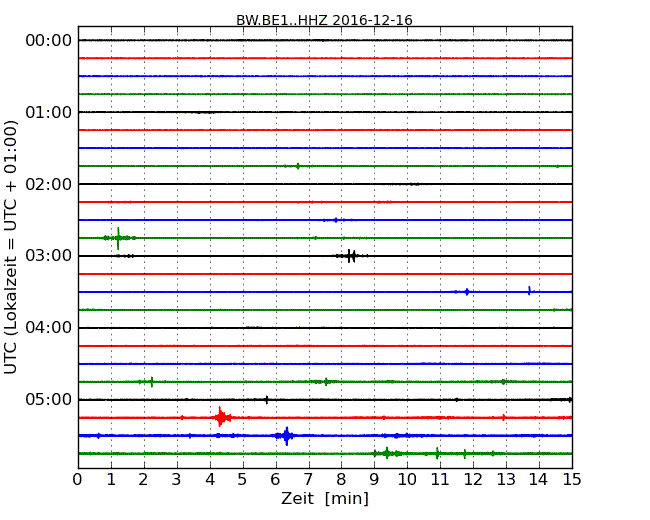Click the small blue spike near minute 7.8 on 02:30 trace
This screenshot has height=520, width=650.
pyautogui.click(x=336, y=220)
